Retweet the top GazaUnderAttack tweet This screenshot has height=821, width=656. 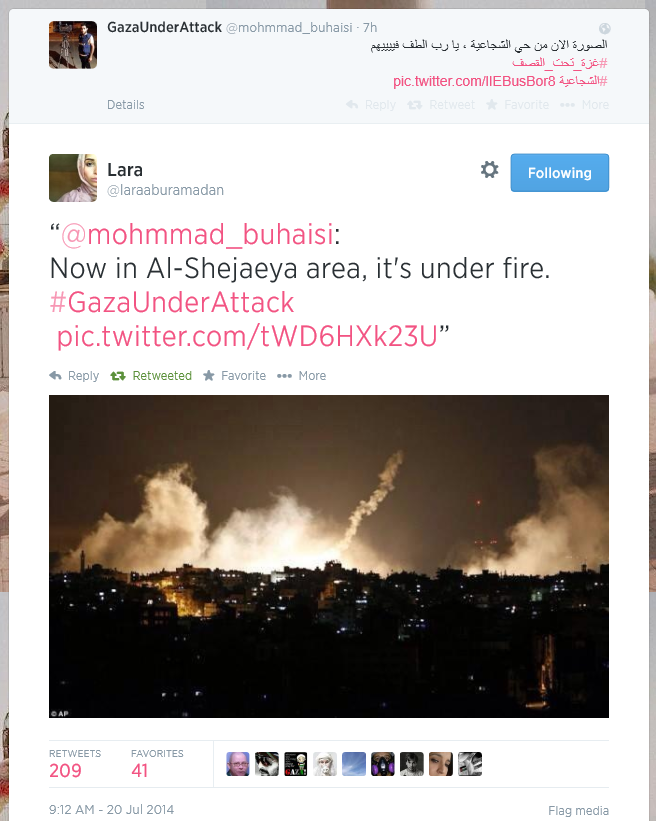coord(441,105)
